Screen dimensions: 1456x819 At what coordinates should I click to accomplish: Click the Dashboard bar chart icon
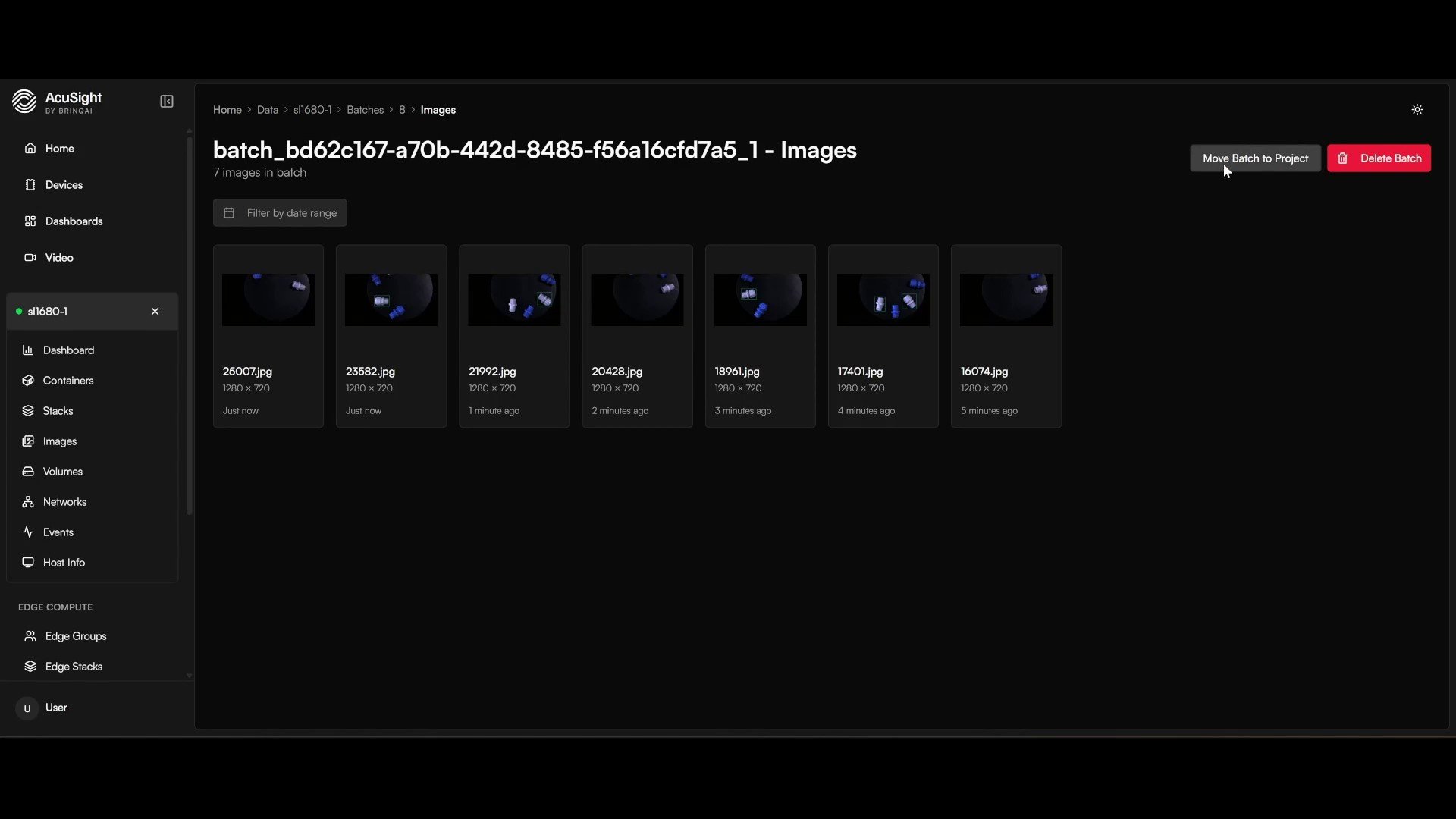[28, 350]
